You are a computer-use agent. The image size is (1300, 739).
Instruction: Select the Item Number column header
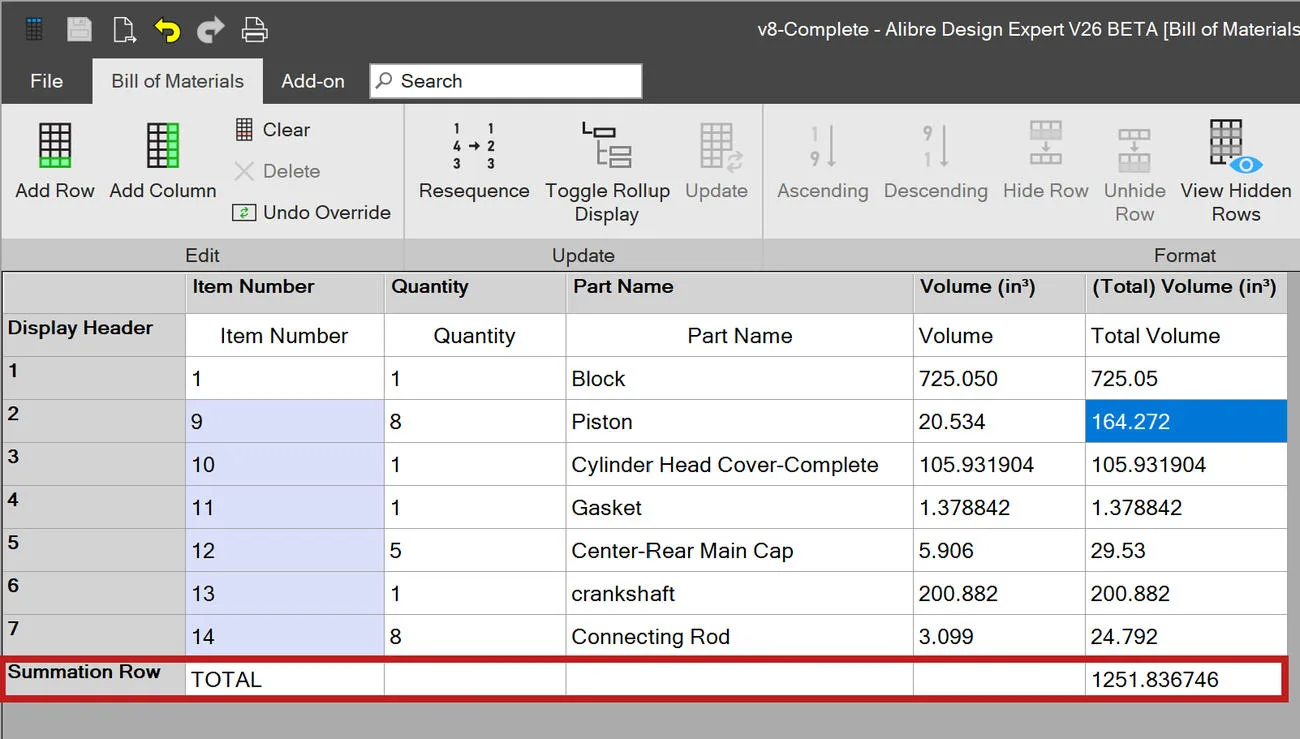(x=285, y=292)
